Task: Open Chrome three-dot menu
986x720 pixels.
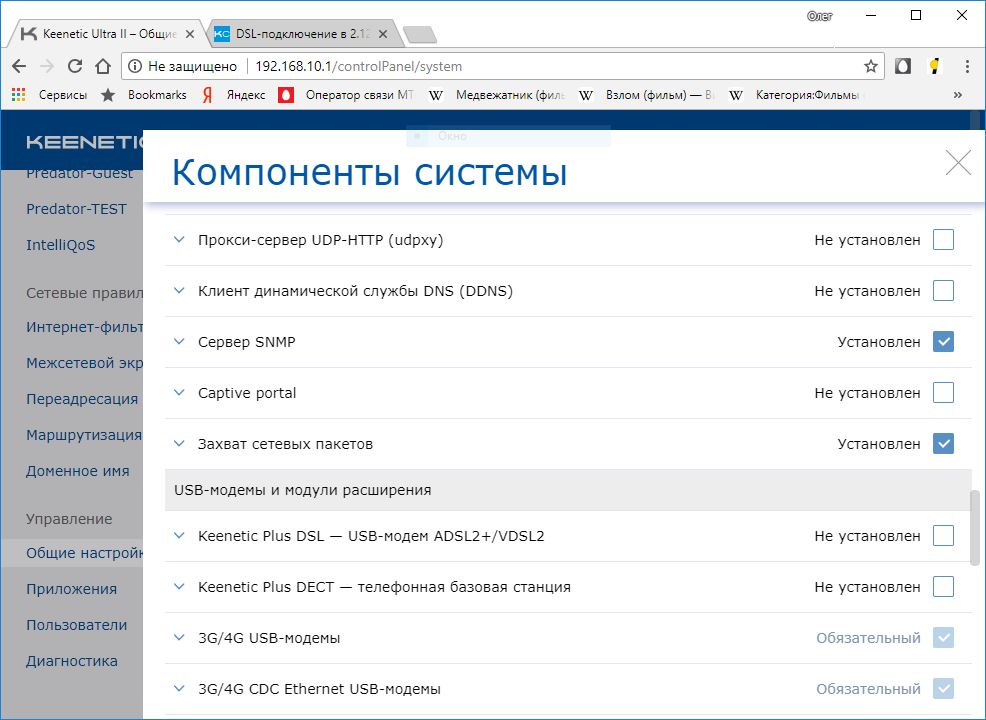Action: [x=967, y=66]
